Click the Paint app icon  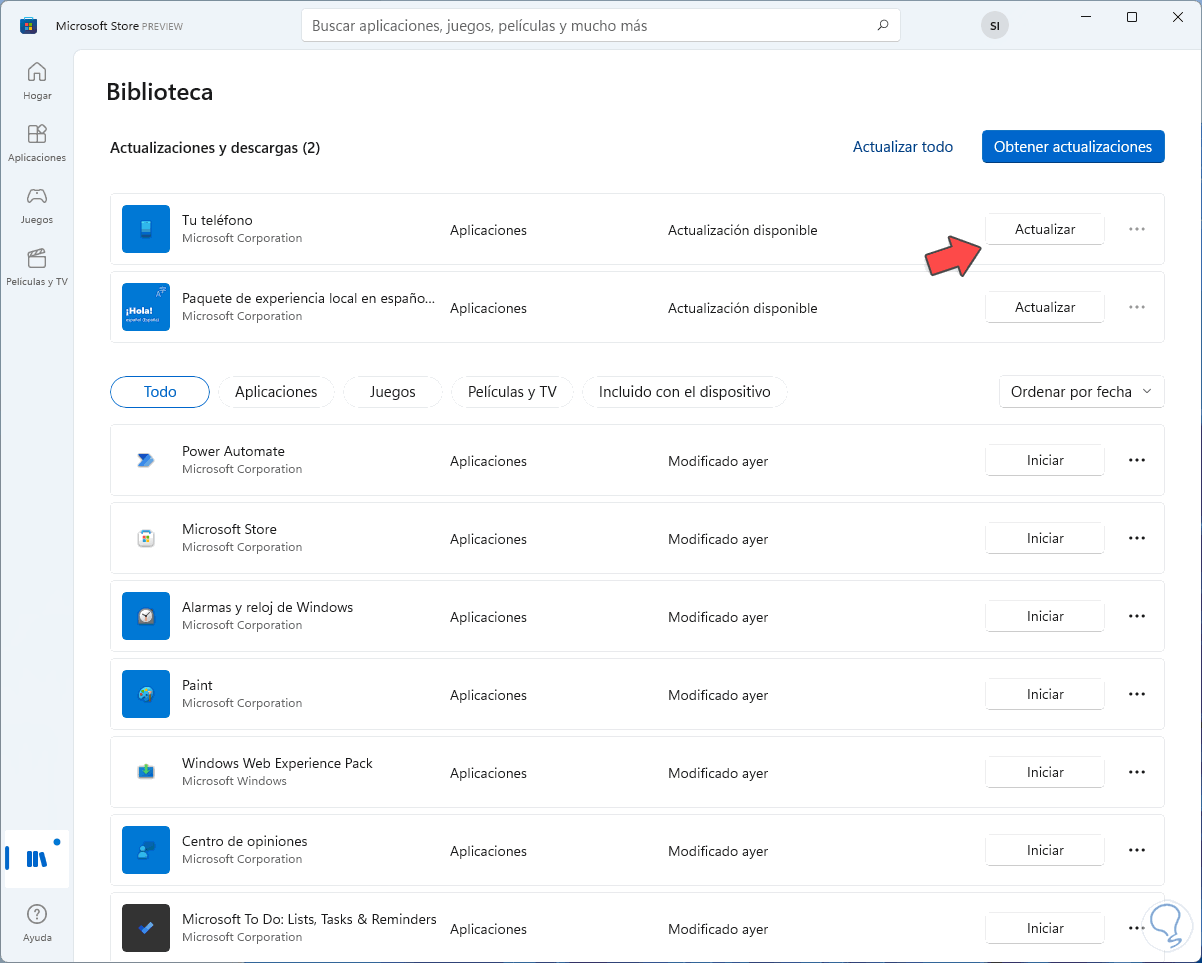tap(146, 694)
